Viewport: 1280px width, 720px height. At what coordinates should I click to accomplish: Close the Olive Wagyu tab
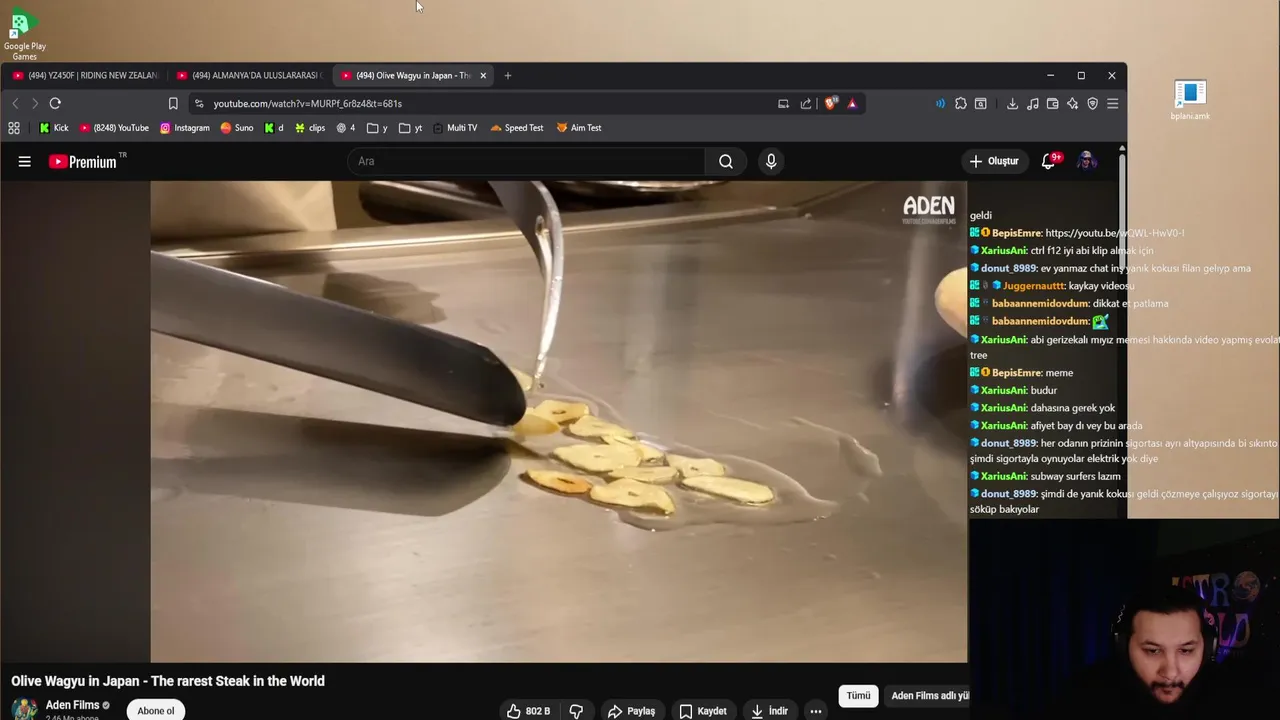483,75
